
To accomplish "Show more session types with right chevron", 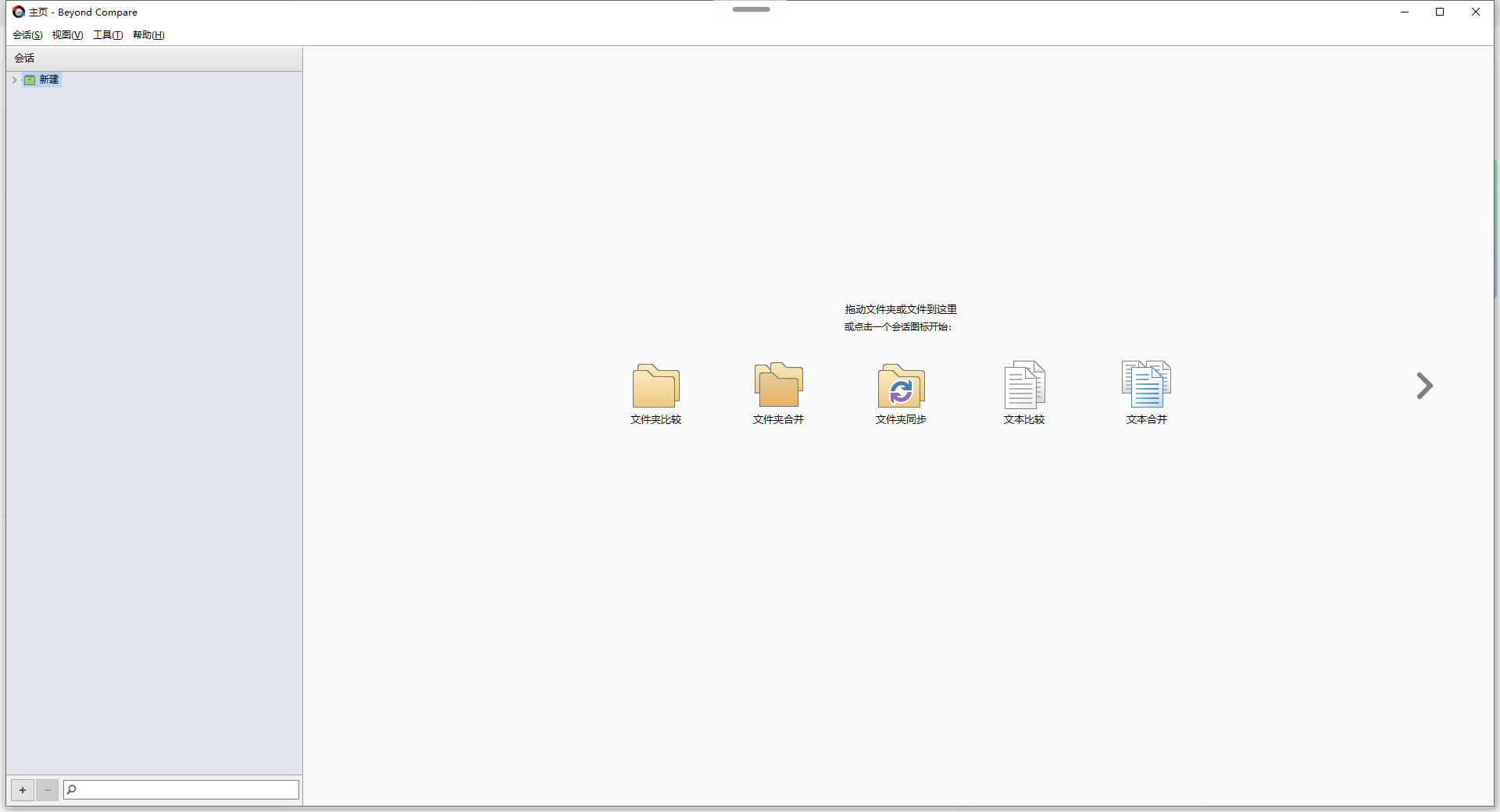I will coord(1424,386).
